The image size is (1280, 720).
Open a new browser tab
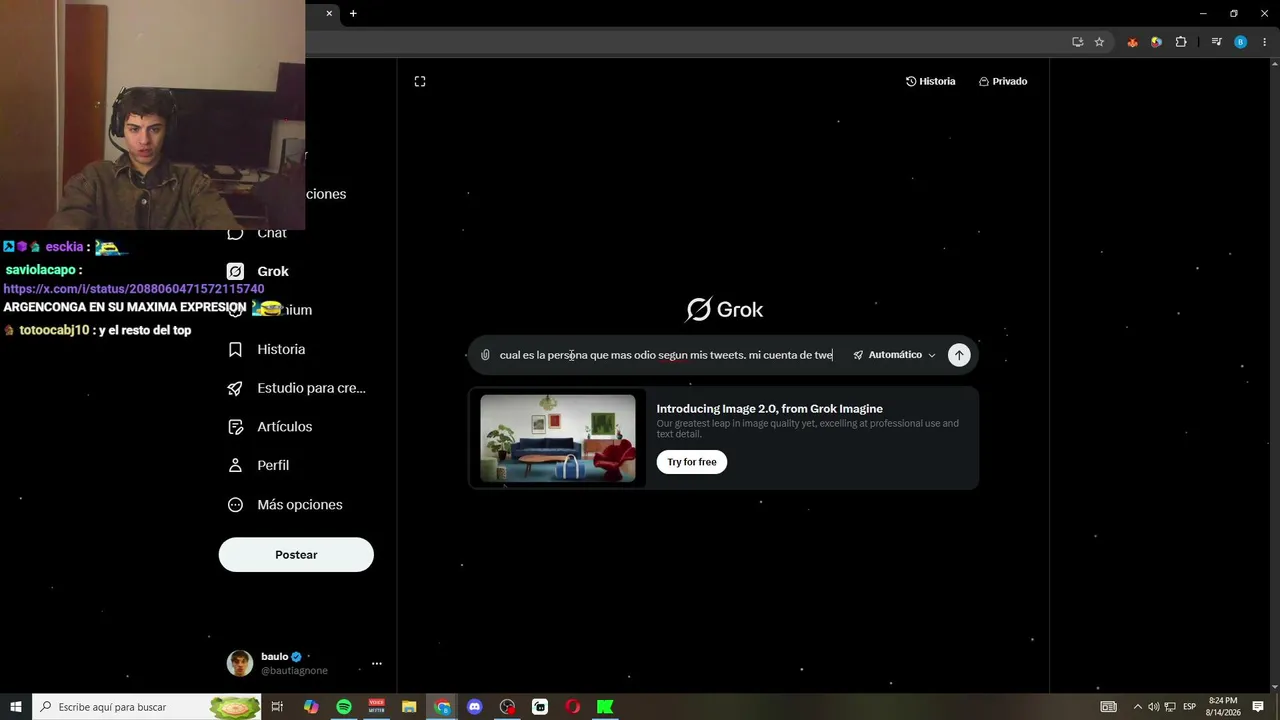[x=353, y=13]
